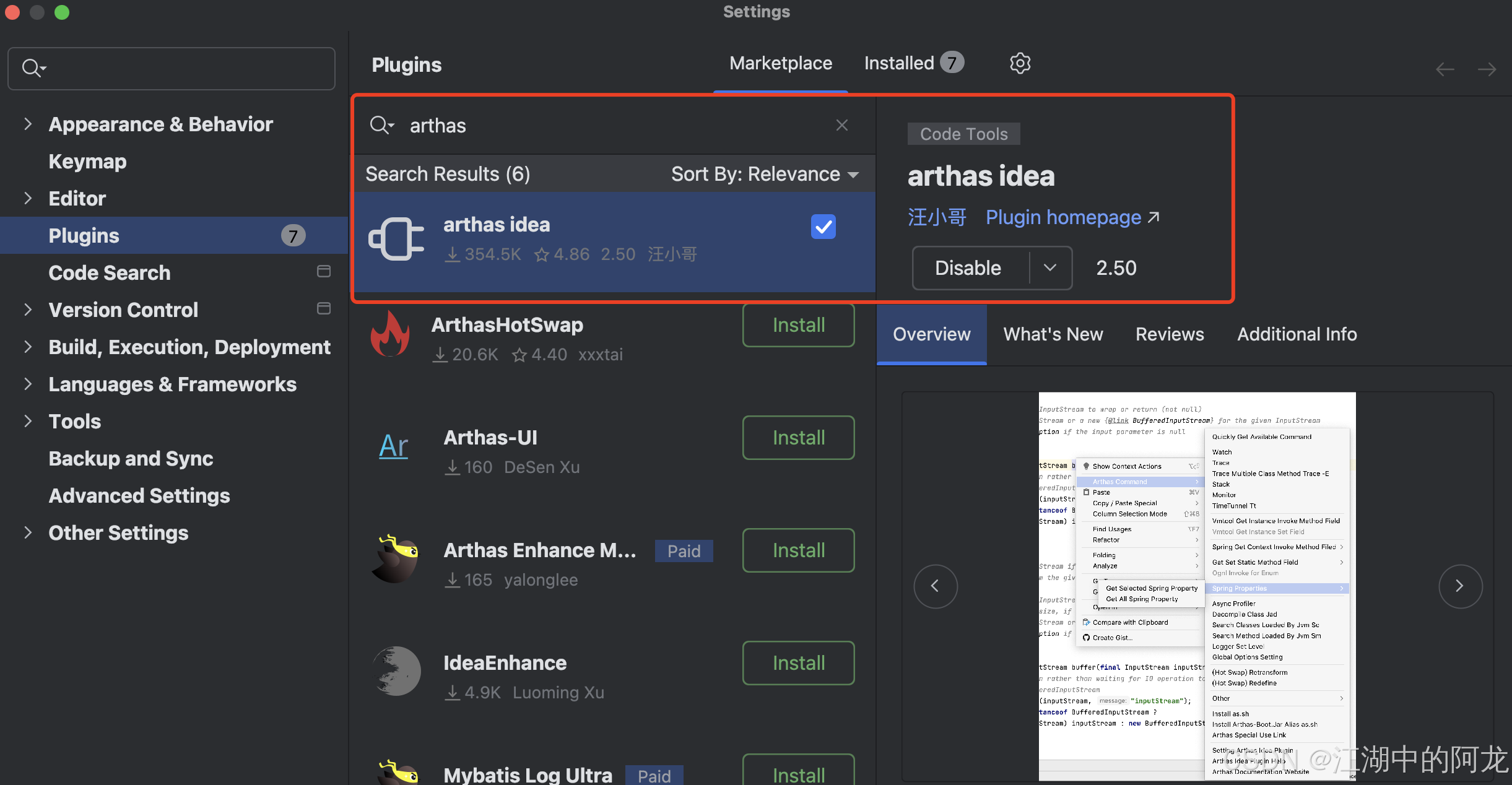Uncheck the arthas idea enabled checkbox
This screenshot has width=1512, height=785.
823,227
